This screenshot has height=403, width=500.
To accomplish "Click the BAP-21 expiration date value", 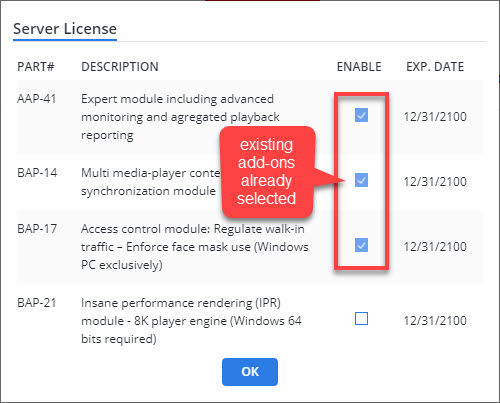I will click(x=435, y=321).
